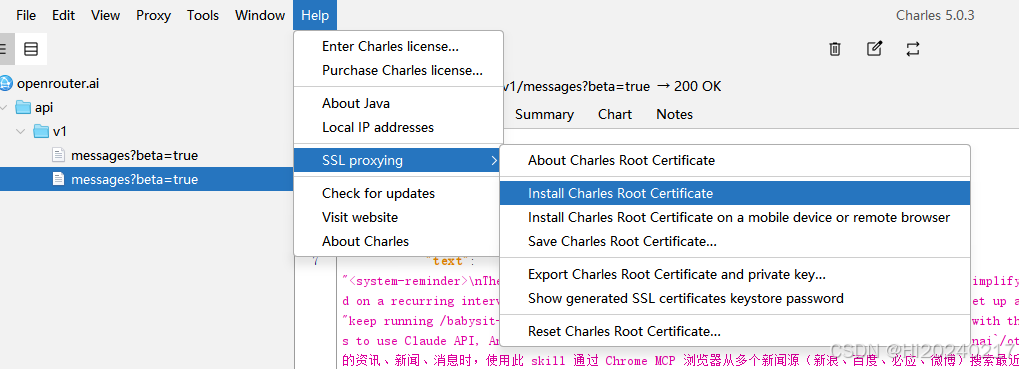Switch to the Summary tab
The height and width of the screenshot is (369, 1019).
(545, 114)
